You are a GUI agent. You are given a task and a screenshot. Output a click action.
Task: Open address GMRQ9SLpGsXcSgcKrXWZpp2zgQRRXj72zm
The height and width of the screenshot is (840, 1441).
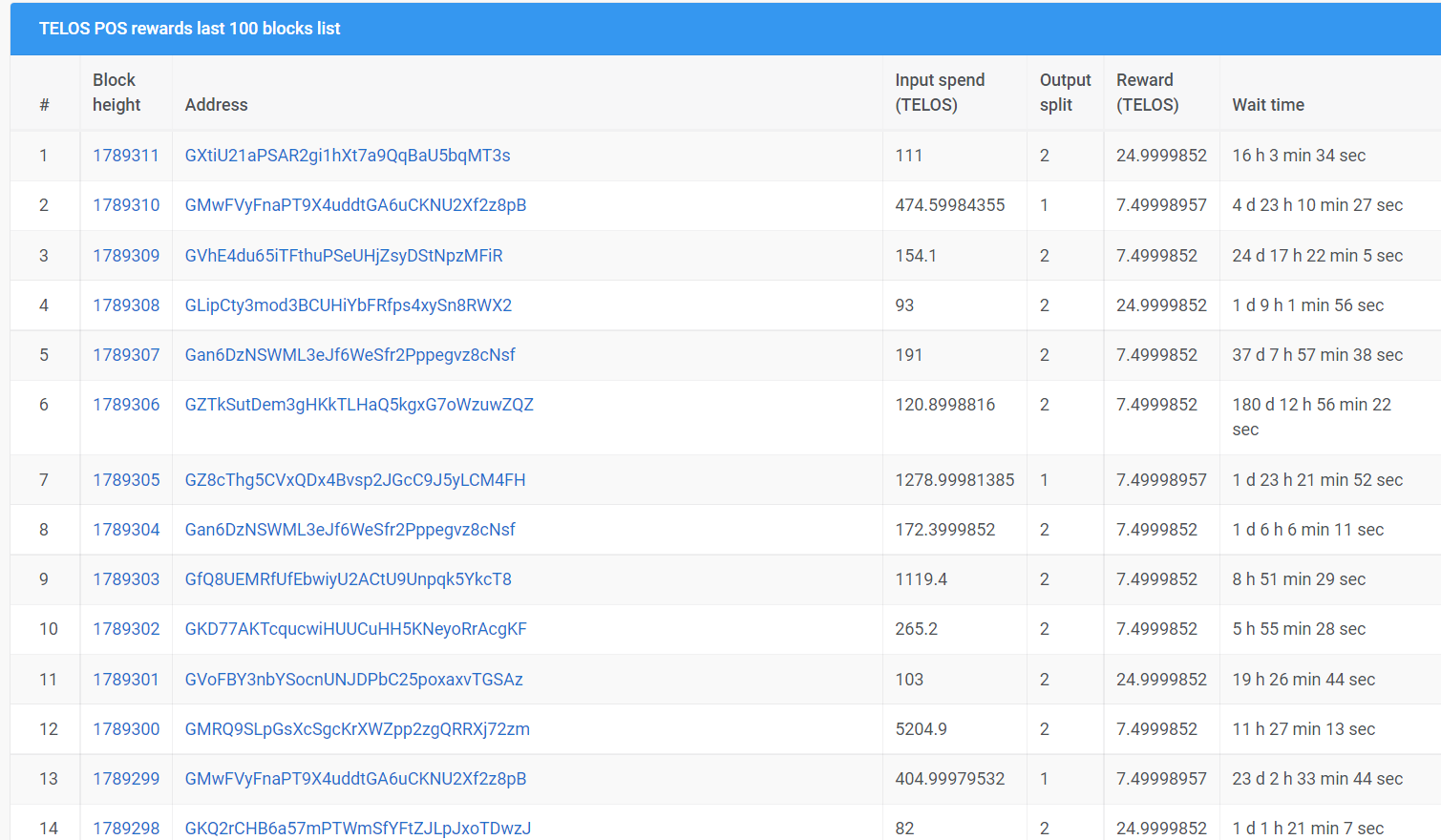(357, 729)
